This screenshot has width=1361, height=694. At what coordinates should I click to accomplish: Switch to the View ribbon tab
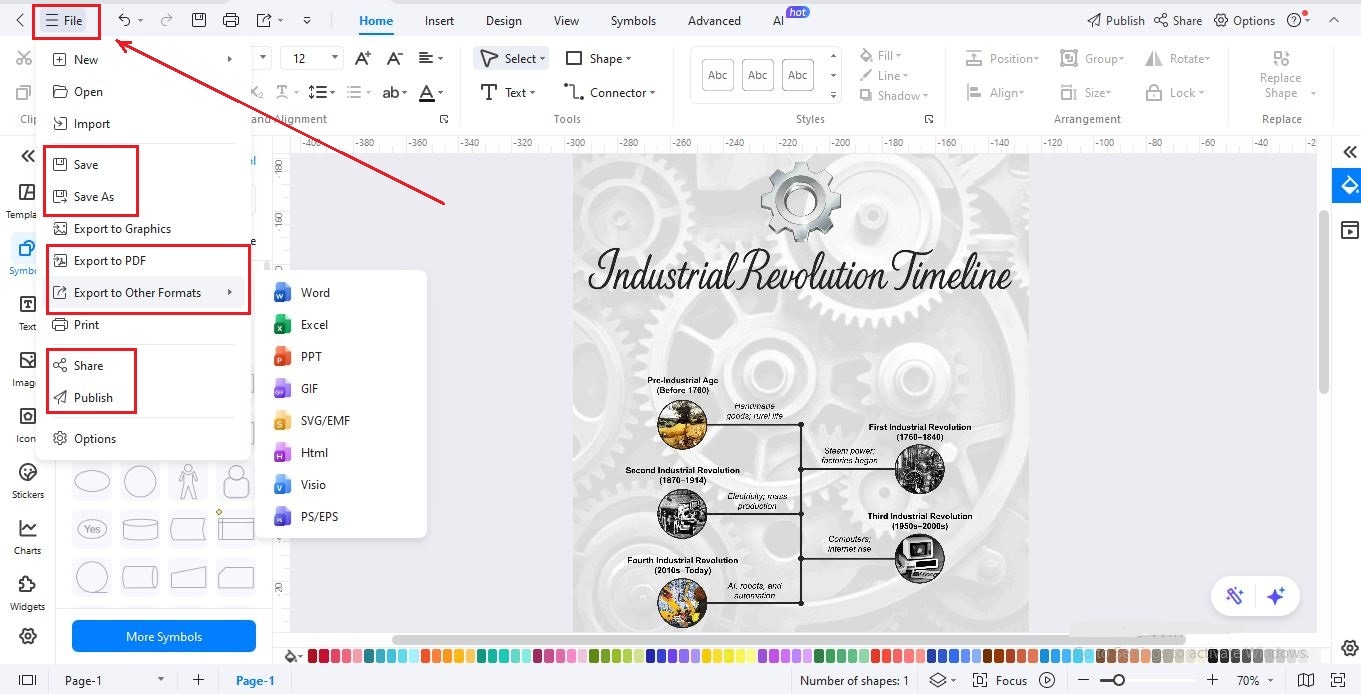pos(566,20)
